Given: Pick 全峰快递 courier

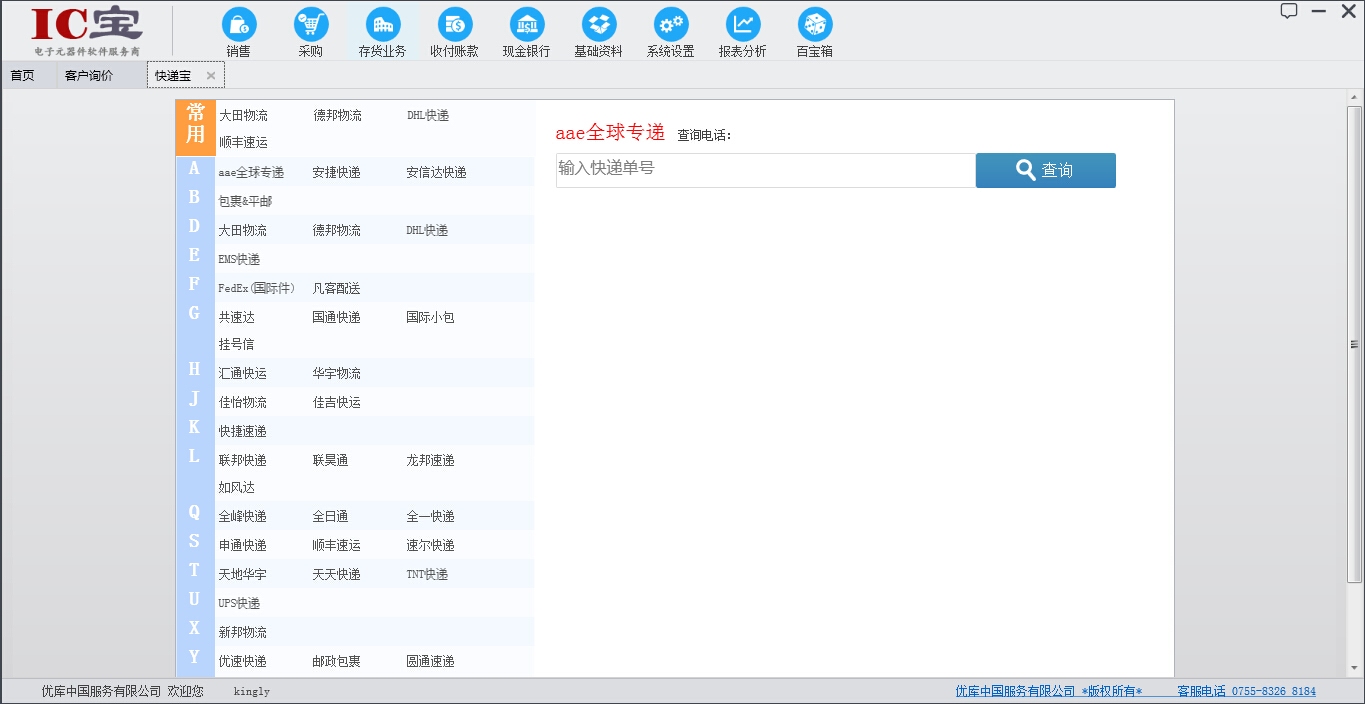Looking at the screenshot, I should tap(243, 517).
